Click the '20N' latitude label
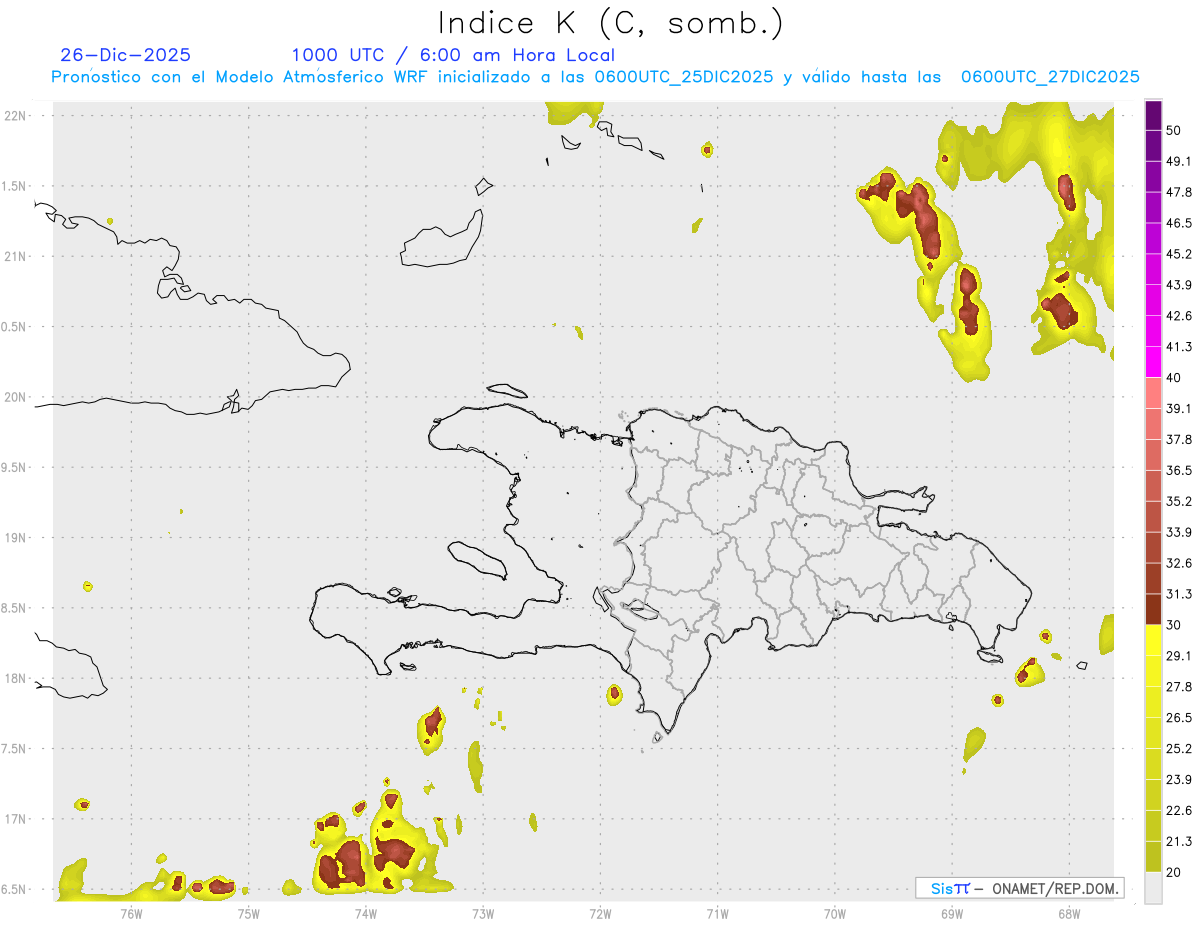1200x927 pixels. coord(17,397)
